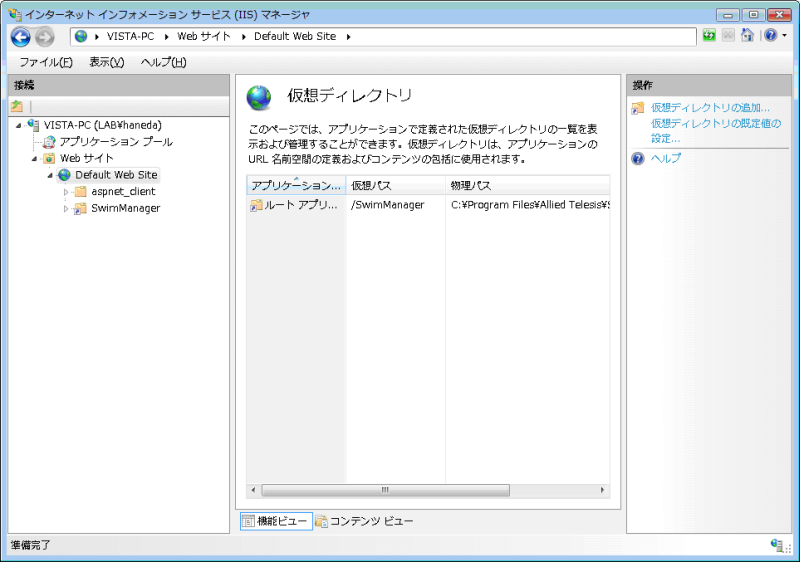The height and width of the screenshot is (562, 800).
Task: Click the Stop icon in address toolbar
Action: [728, 35]
